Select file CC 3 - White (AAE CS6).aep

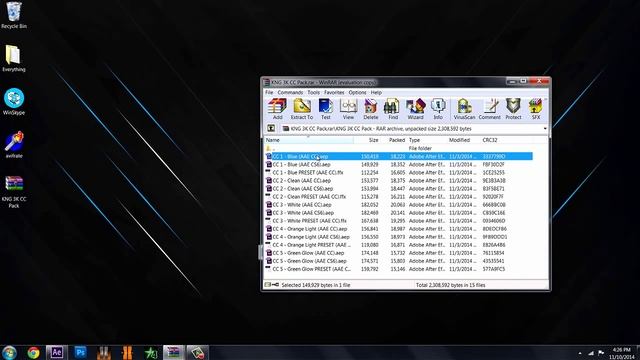[x=398, y=213]
